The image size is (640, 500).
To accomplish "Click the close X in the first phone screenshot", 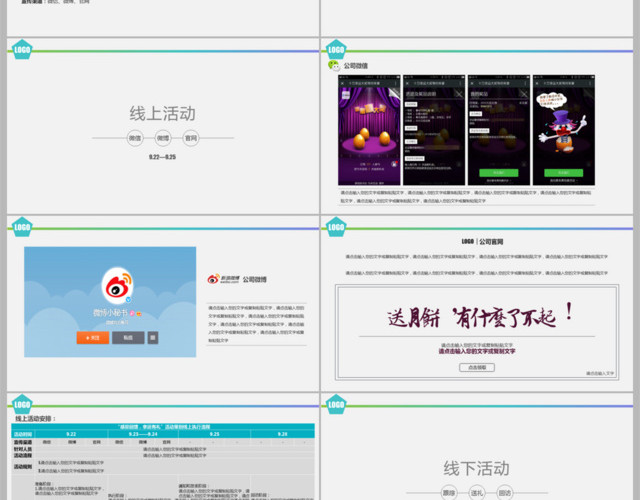I will [x=342, y=83].
